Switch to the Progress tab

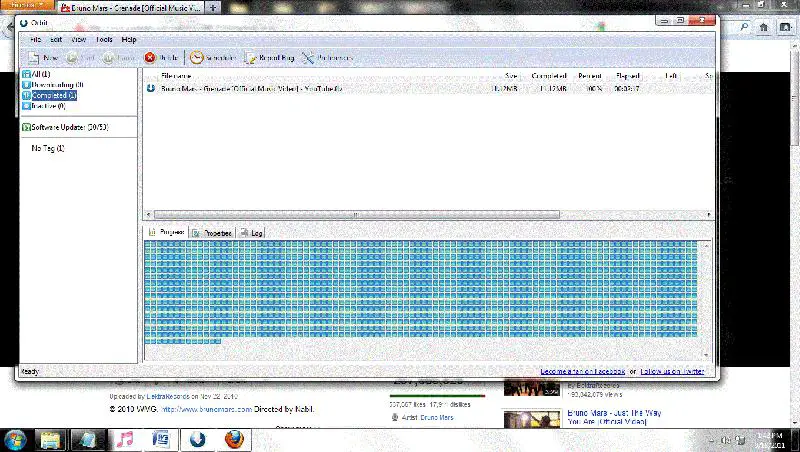166,232
